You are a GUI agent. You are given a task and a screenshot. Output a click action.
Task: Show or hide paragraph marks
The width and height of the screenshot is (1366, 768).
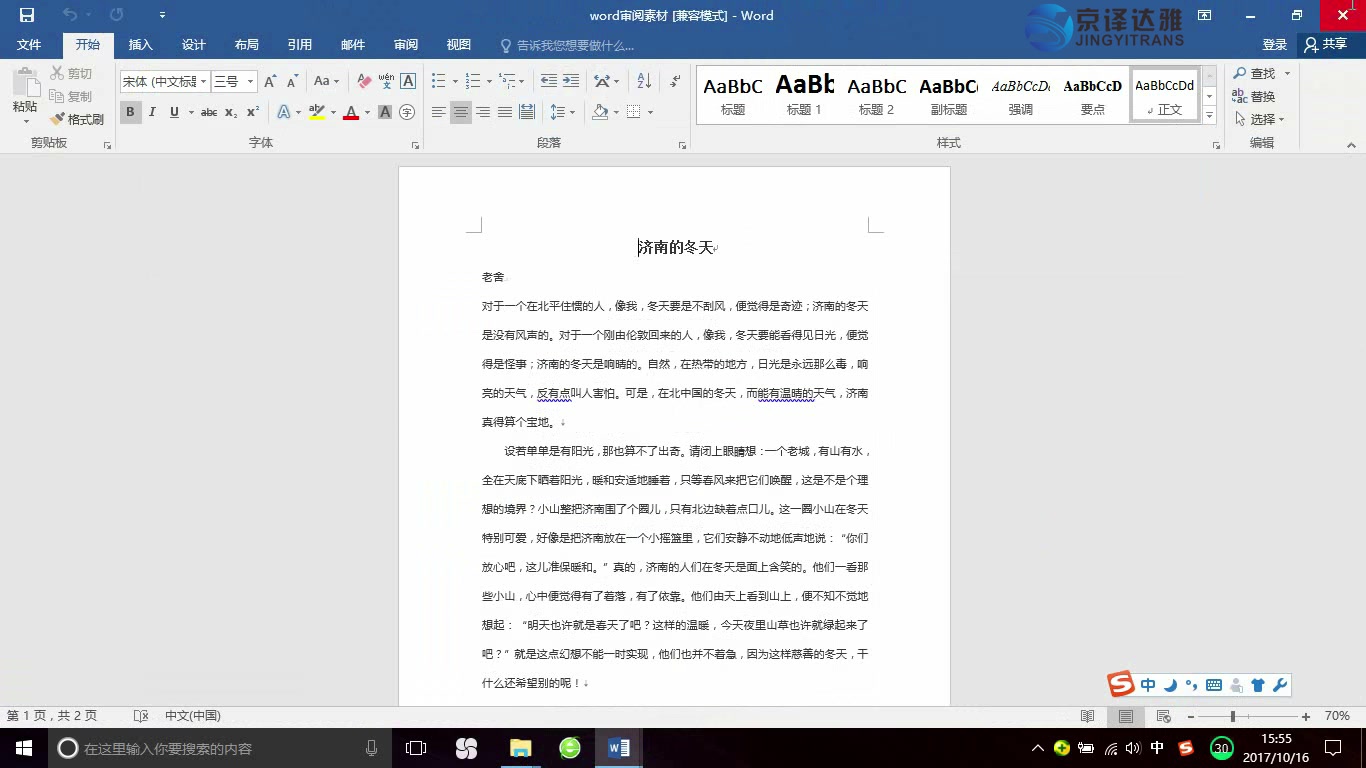[675, 82]
